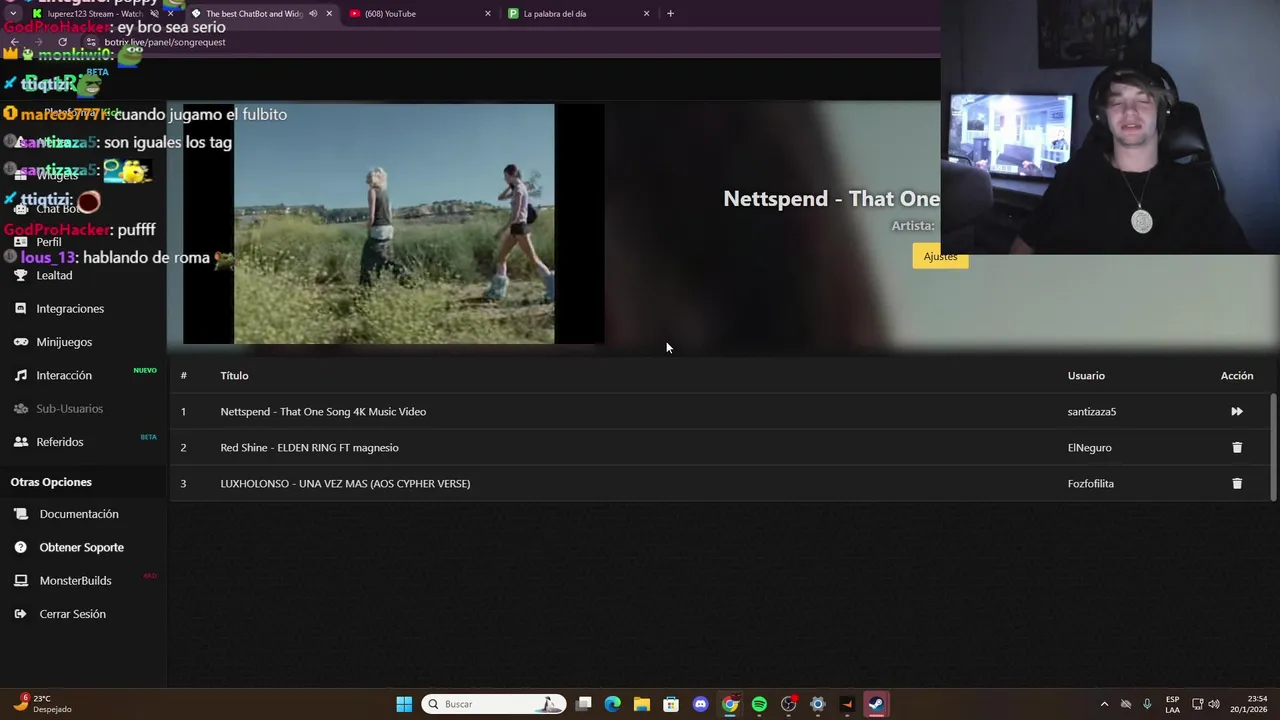The height and width of the screenshot is (720, 1280).
Task: Click the song video thumbnail player
Action: click(394, 224)
